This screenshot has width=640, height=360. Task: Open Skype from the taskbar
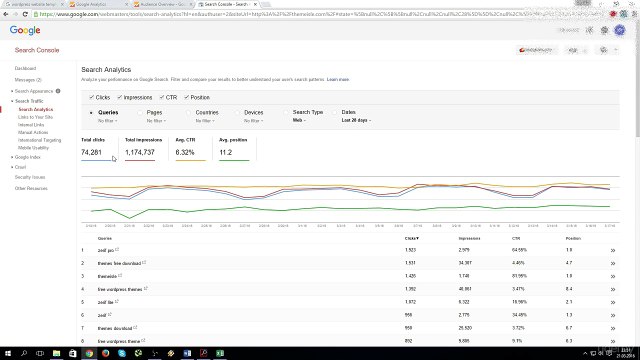point(122,353)
